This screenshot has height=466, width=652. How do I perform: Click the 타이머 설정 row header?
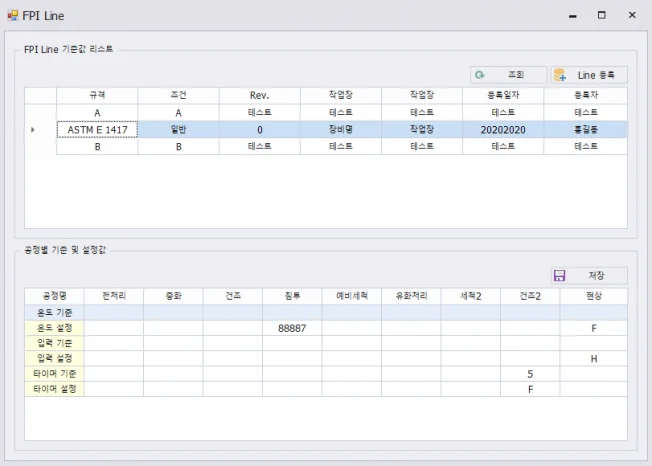coord(54,388)
